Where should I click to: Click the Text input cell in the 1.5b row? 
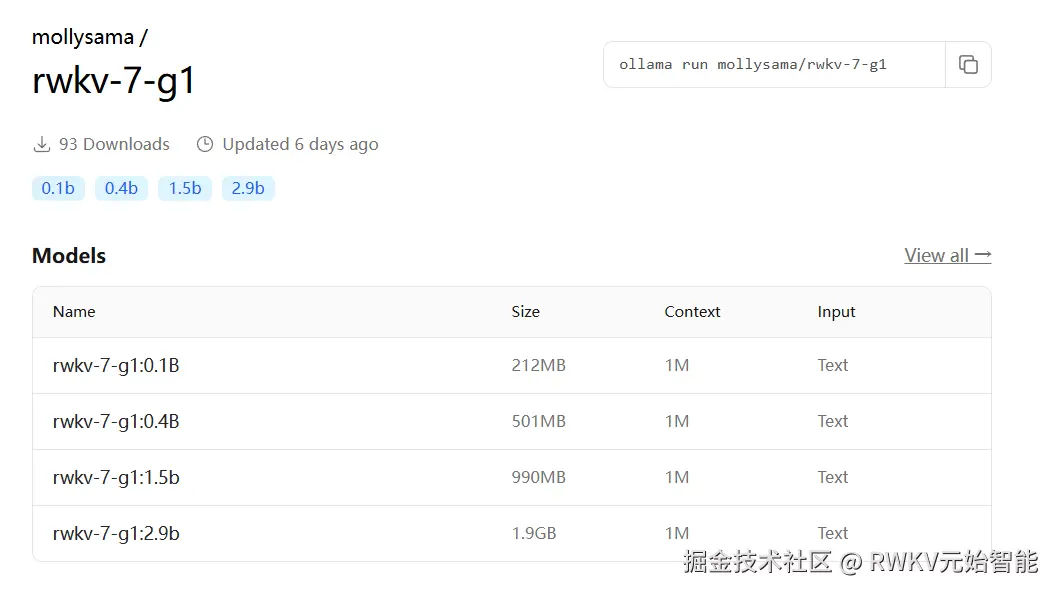point(833,477)
